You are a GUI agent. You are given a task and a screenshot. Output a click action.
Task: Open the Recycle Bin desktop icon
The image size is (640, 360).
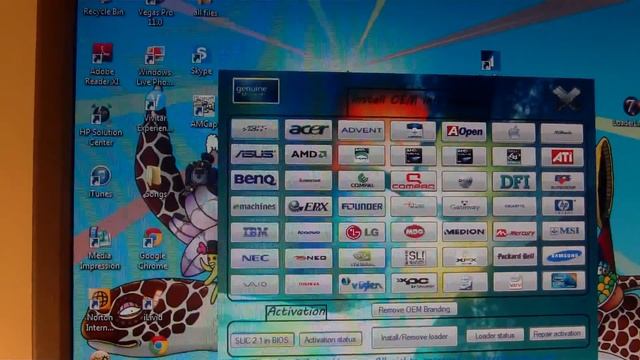103,9
